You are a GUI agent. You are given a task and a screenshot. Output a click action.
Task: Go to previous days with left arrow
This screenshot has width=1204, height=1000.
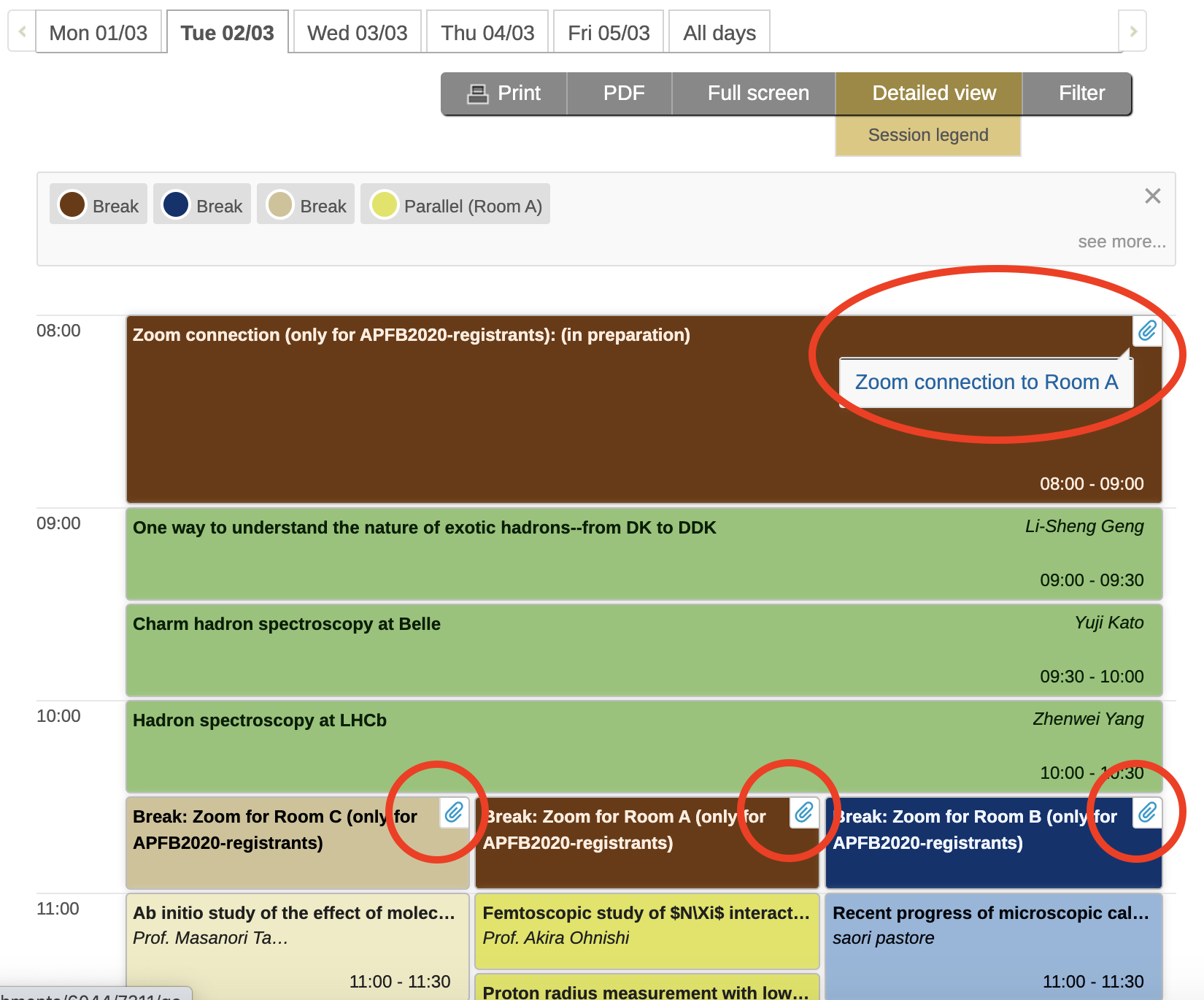(22, 31)
